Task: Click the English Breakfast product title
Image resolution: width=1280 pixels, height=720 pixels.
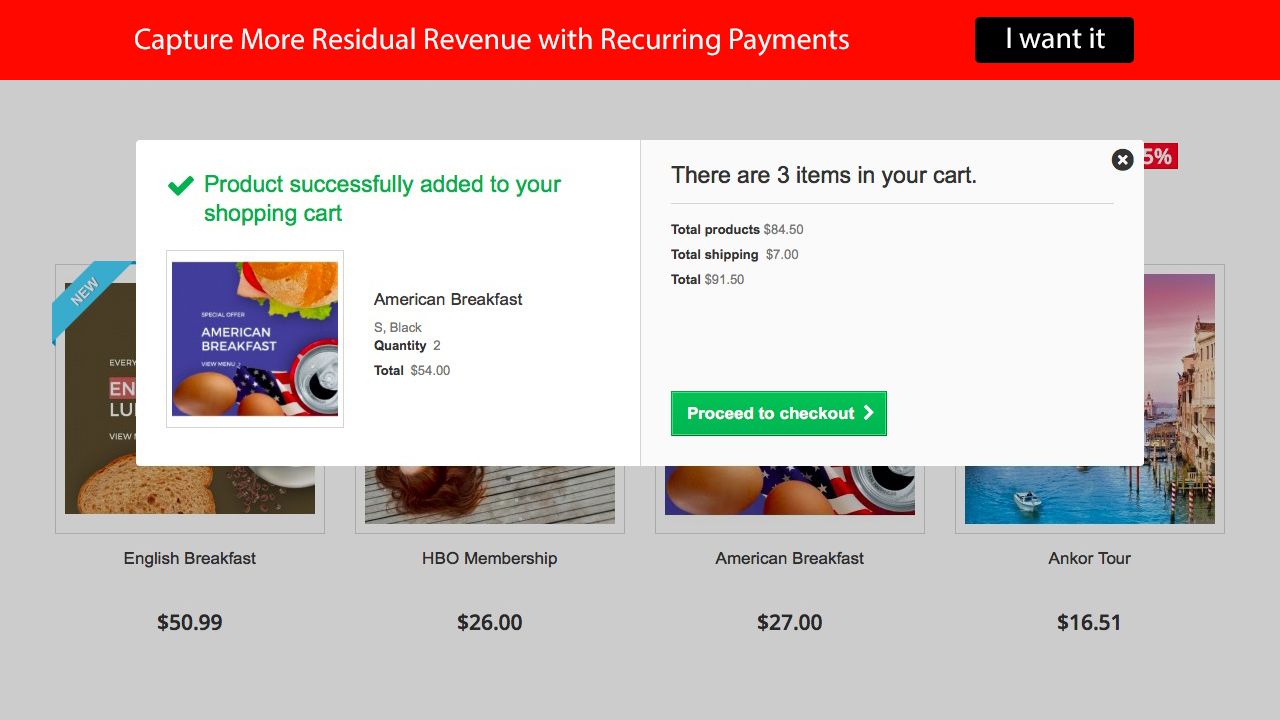Action: click(x=190, y=558)
